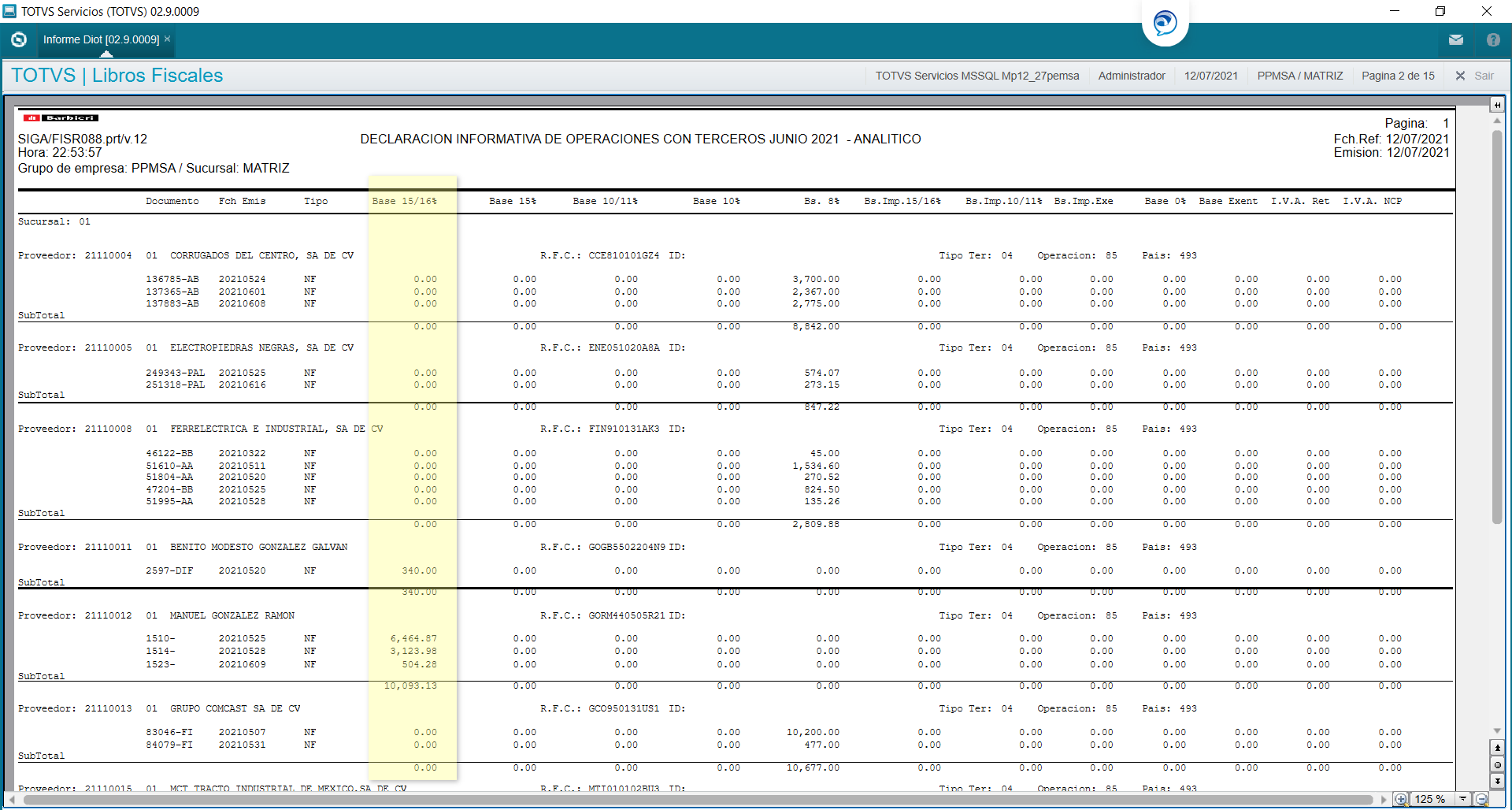Click the subtotal 8,842.00

click(x=816, y=326)
